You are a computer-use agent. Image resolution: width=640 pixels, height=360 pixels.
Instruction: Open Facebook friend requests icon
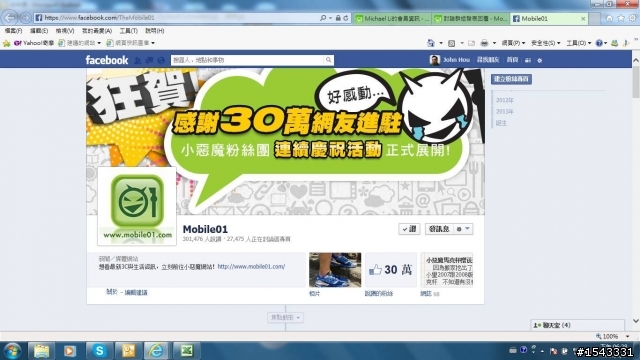(138, 60)
